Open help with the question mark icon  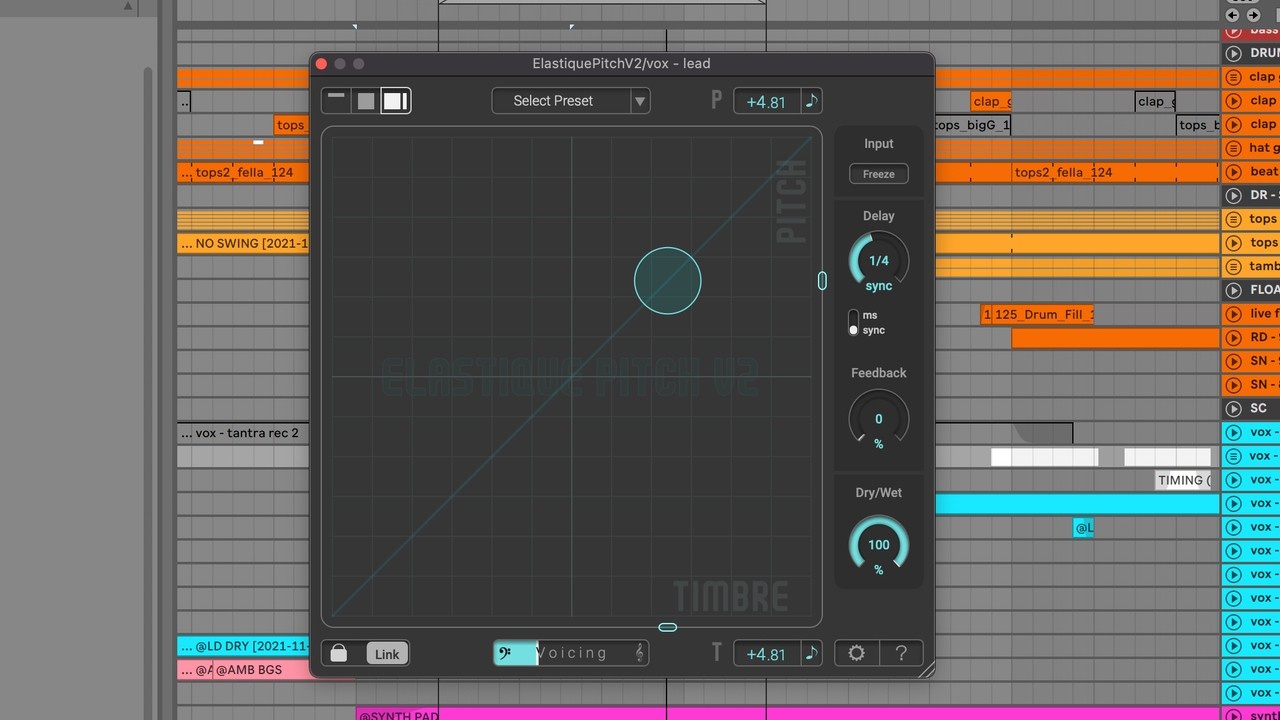[x=901, y=653]
